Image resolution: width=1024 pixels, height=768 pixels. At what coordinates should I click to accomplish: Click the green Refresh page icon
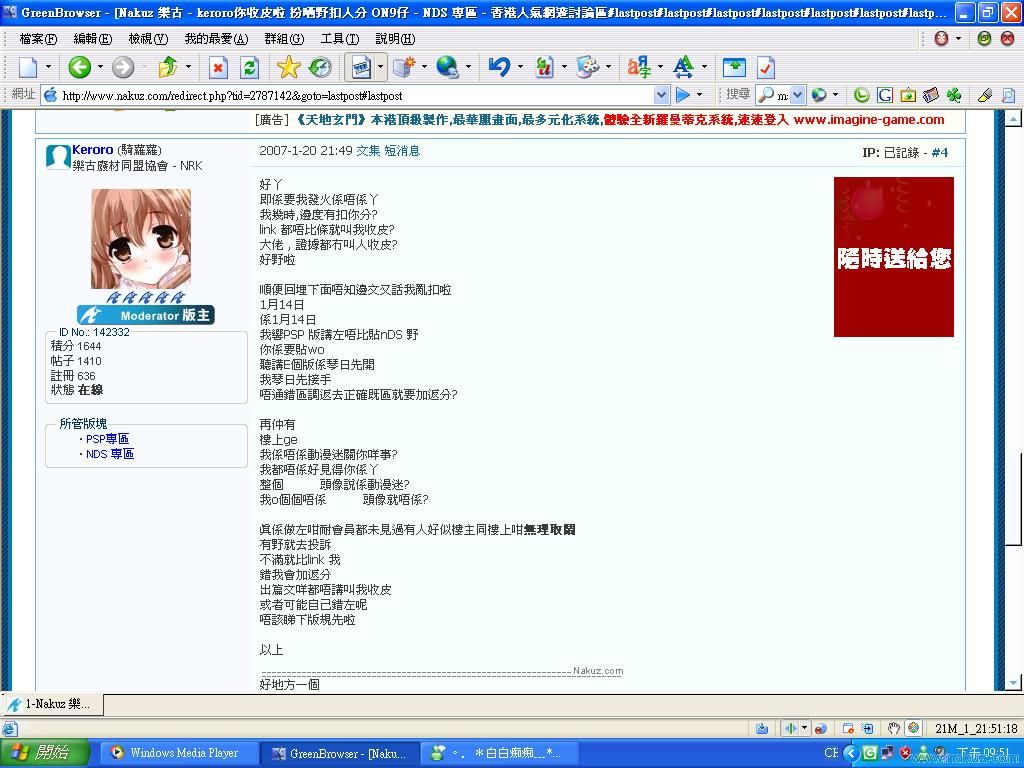(250, 67)
